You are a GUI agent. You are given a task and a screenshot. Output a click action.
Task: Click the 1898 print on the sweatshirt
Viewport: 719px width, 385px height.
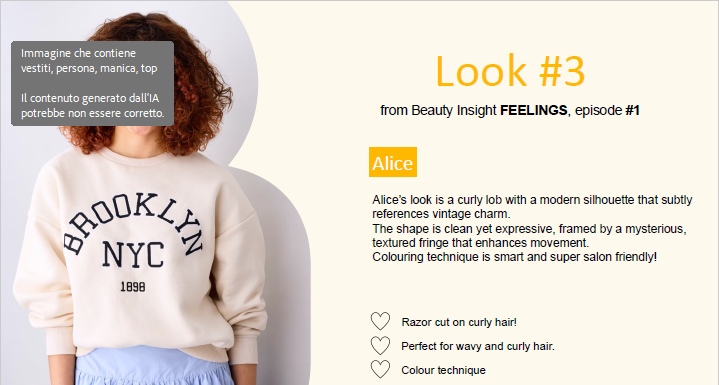coord(133,287)
